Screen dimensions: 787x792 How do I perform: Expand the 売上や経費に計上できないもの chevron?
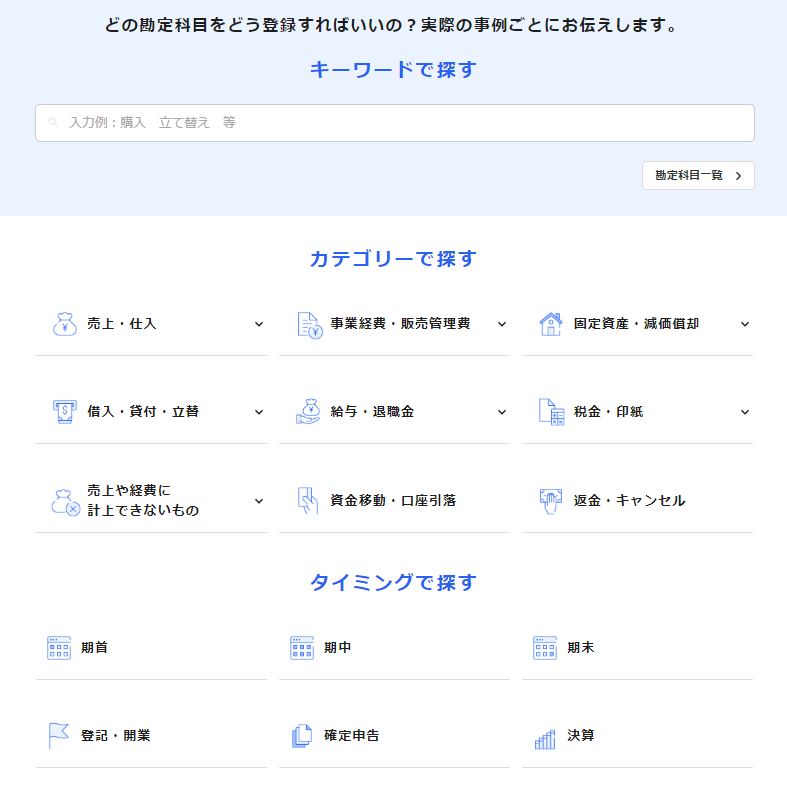click(259, 501)
